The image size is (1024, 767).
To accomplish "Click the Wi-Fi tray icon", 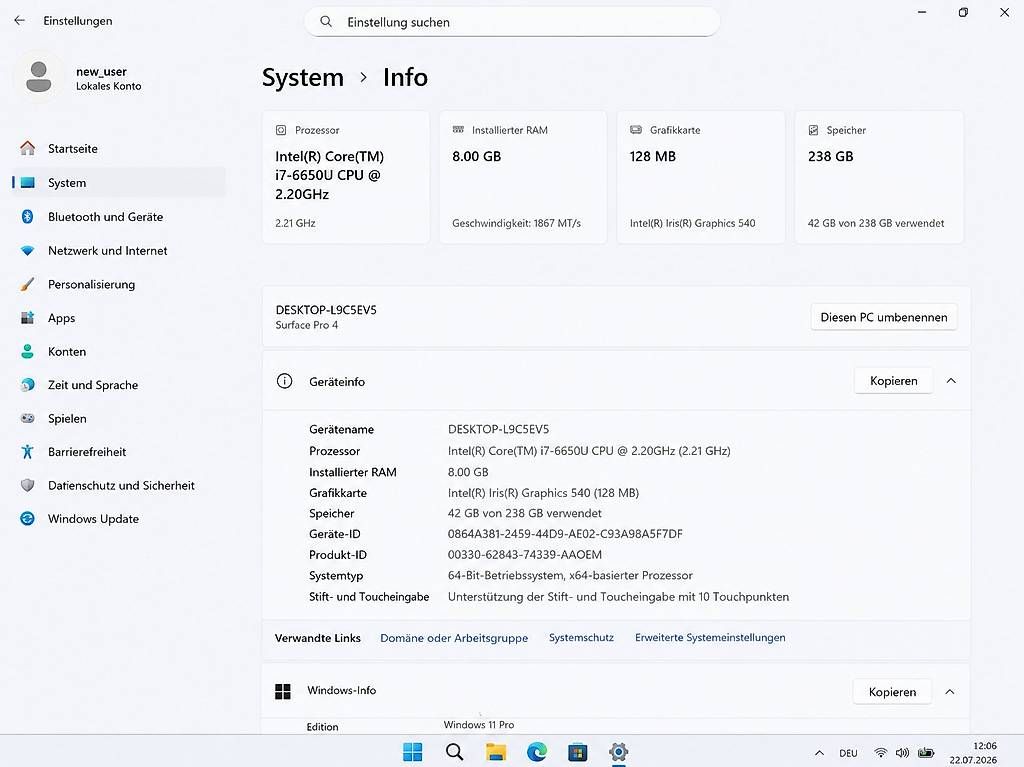I will click(881, 753).
